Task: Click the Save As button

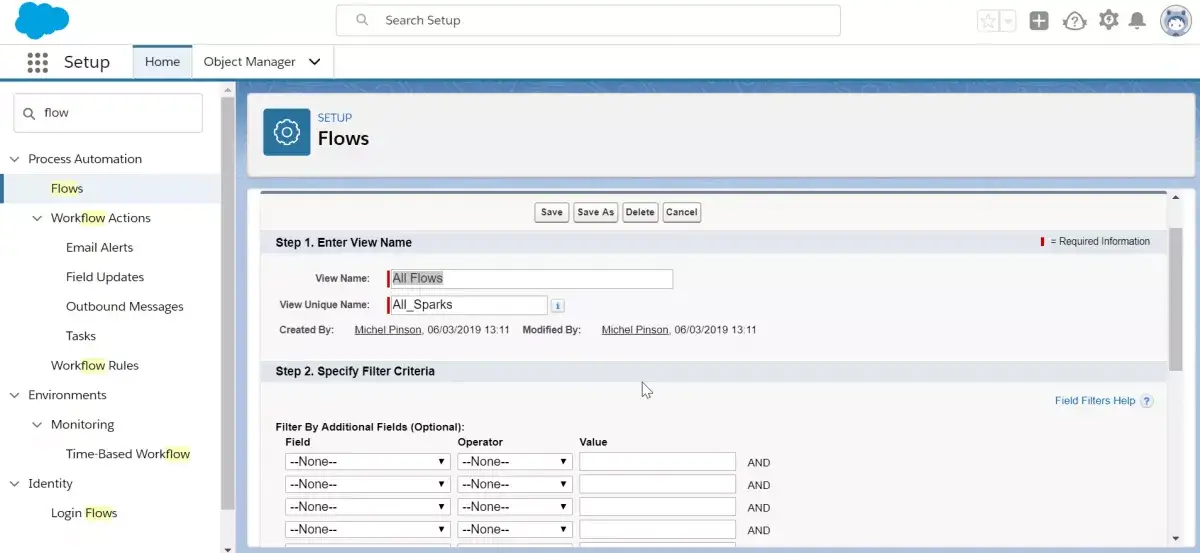Action: click(x=595, y=212)
